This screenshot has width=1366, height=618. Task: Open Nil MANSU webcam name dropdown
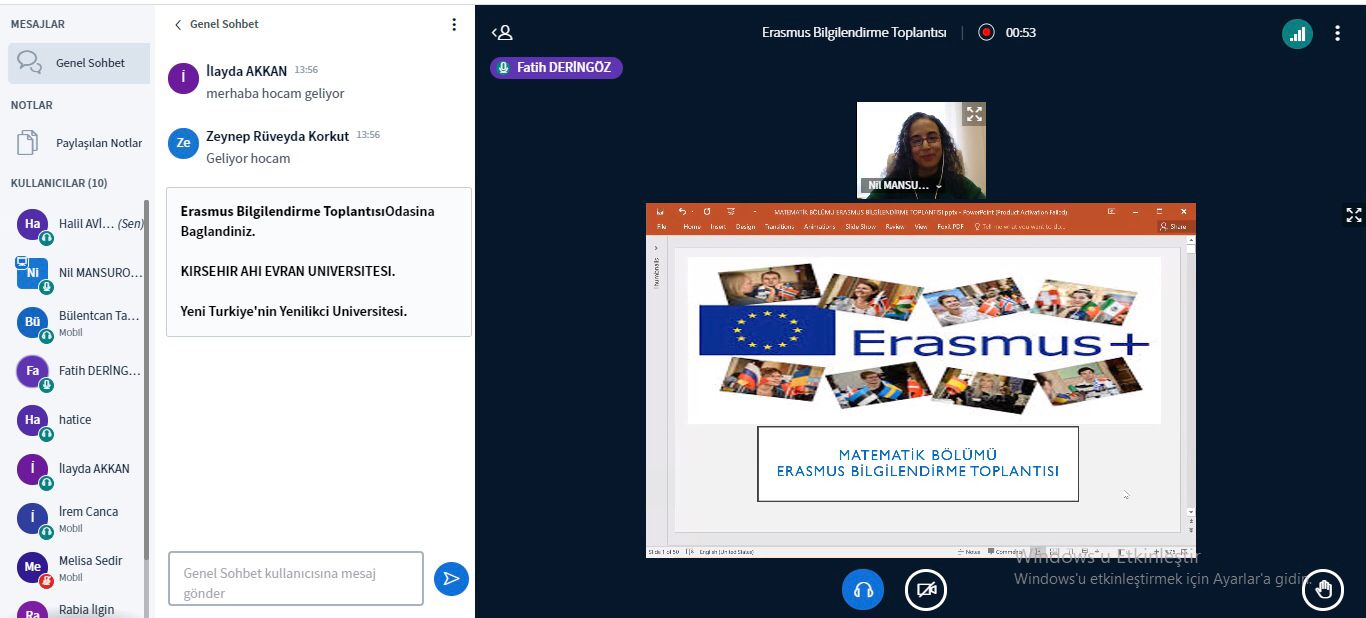click(x=938, y=186)
